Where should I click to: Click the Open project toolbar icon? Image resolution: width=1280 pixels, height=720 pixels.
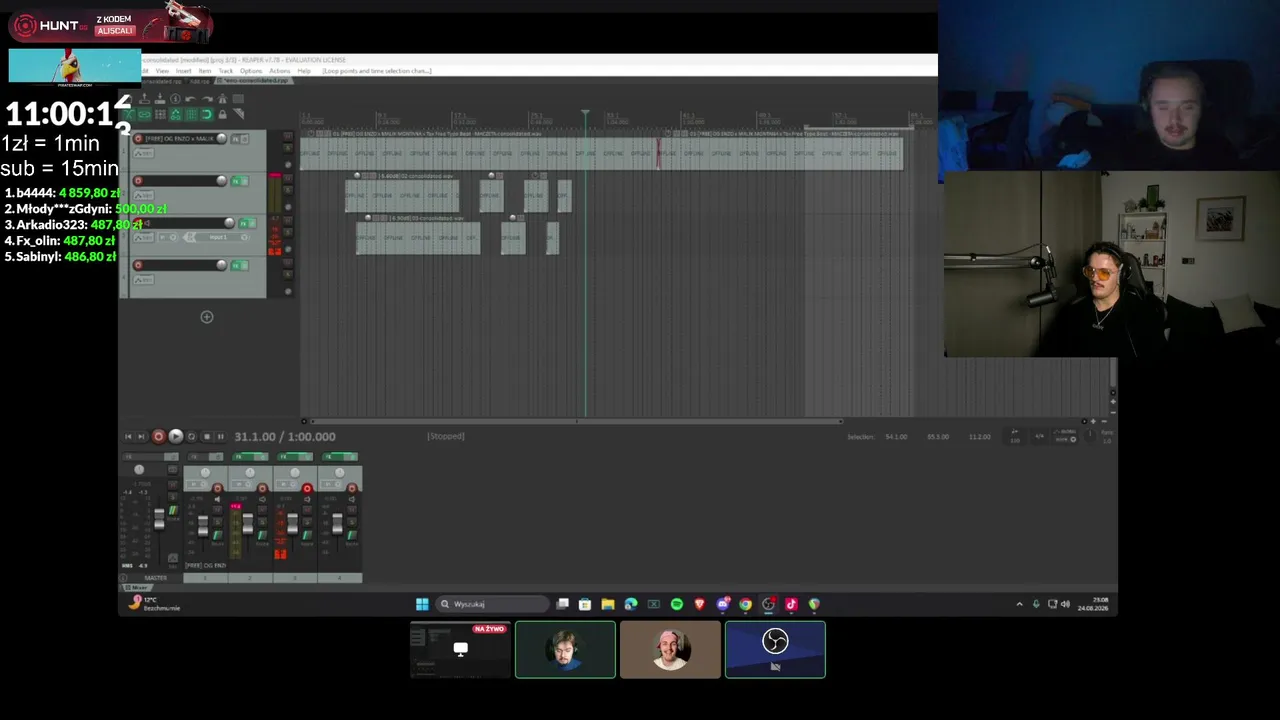tap(144, 99)
